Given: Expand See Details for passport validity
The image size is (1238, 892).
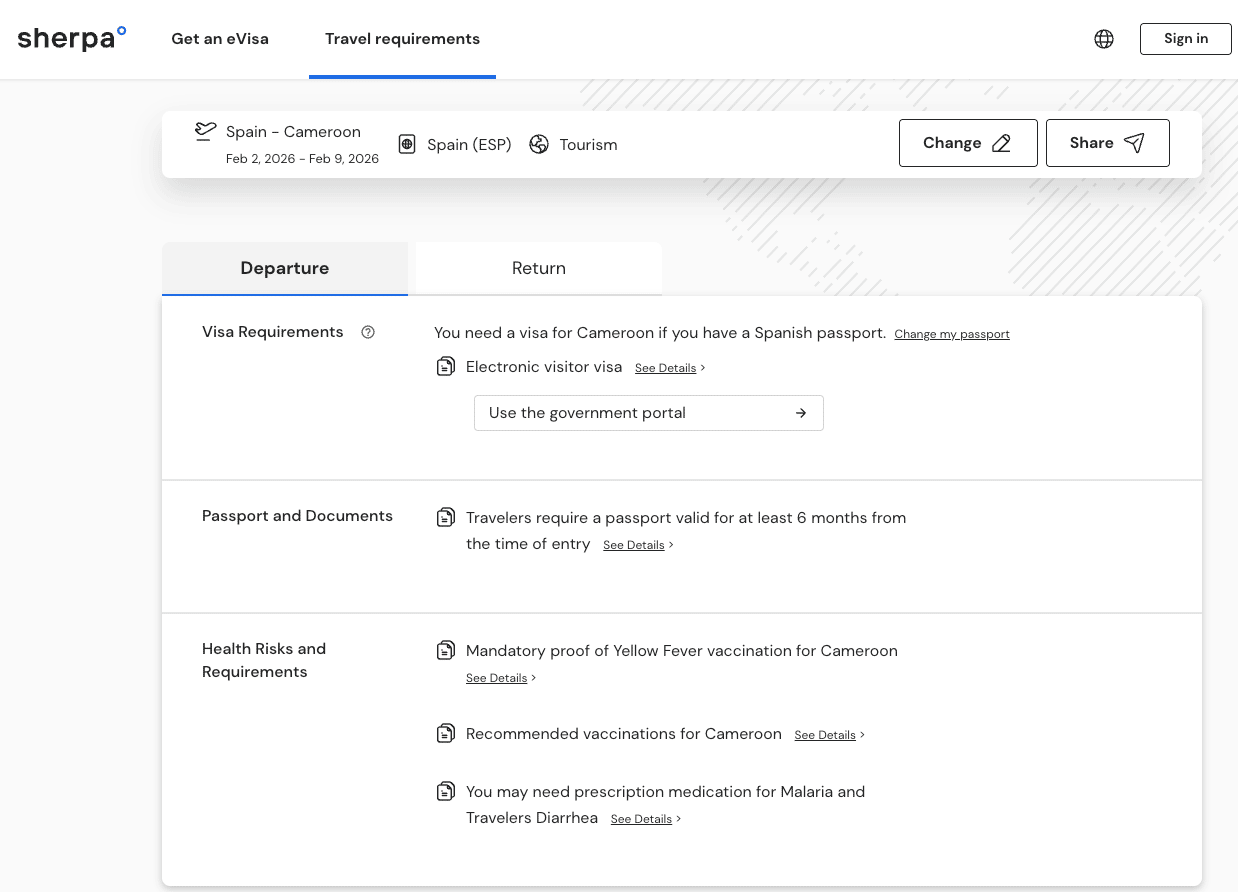Looking at the screenshot, I should [637, 545].
